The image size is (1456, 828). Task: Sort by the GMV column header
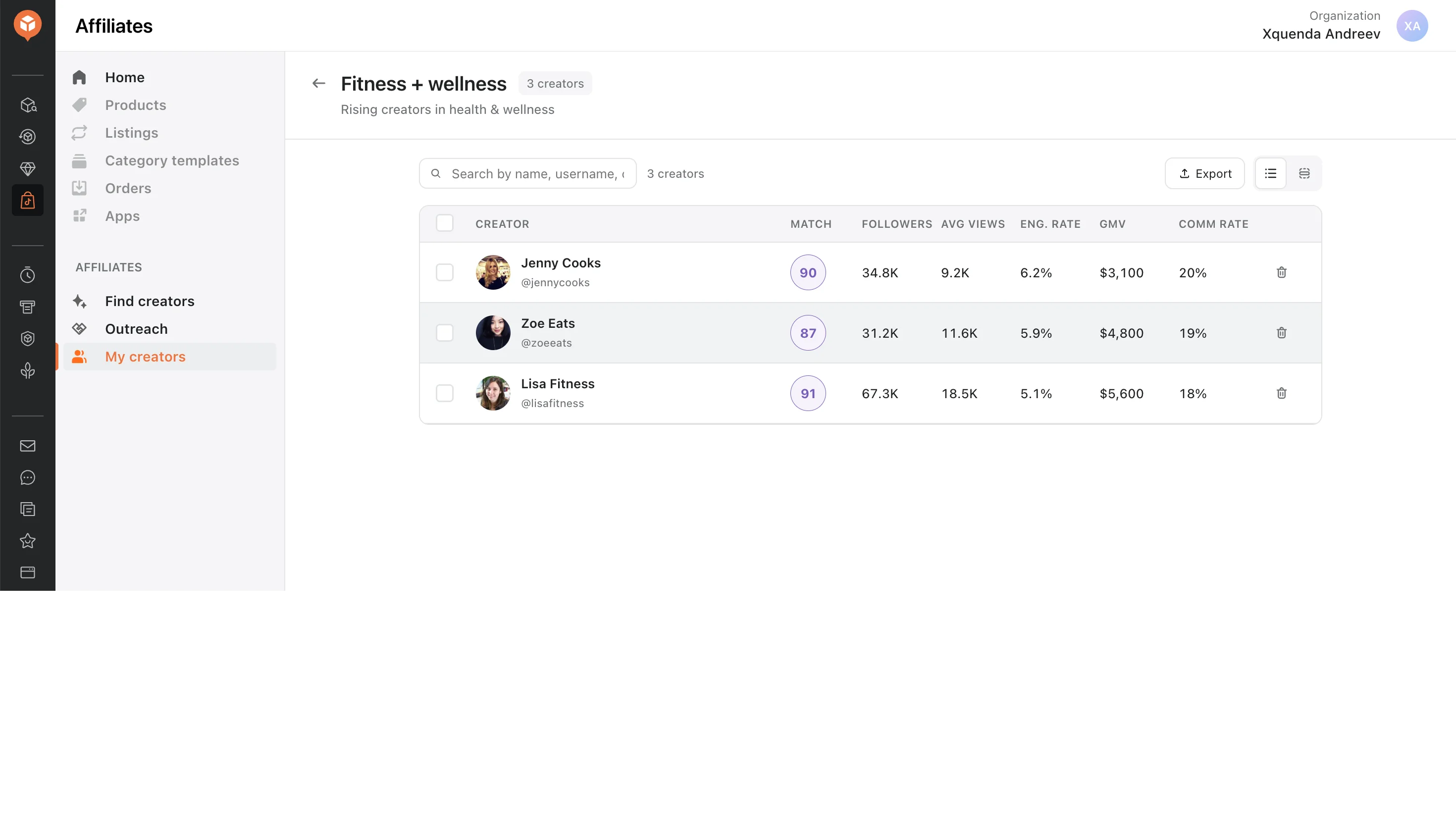click(x=1112, y=224)
